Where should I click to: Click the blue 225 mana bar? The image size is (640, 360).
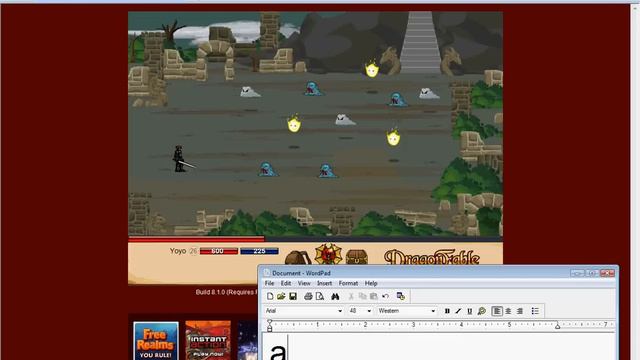click(259, 251)
